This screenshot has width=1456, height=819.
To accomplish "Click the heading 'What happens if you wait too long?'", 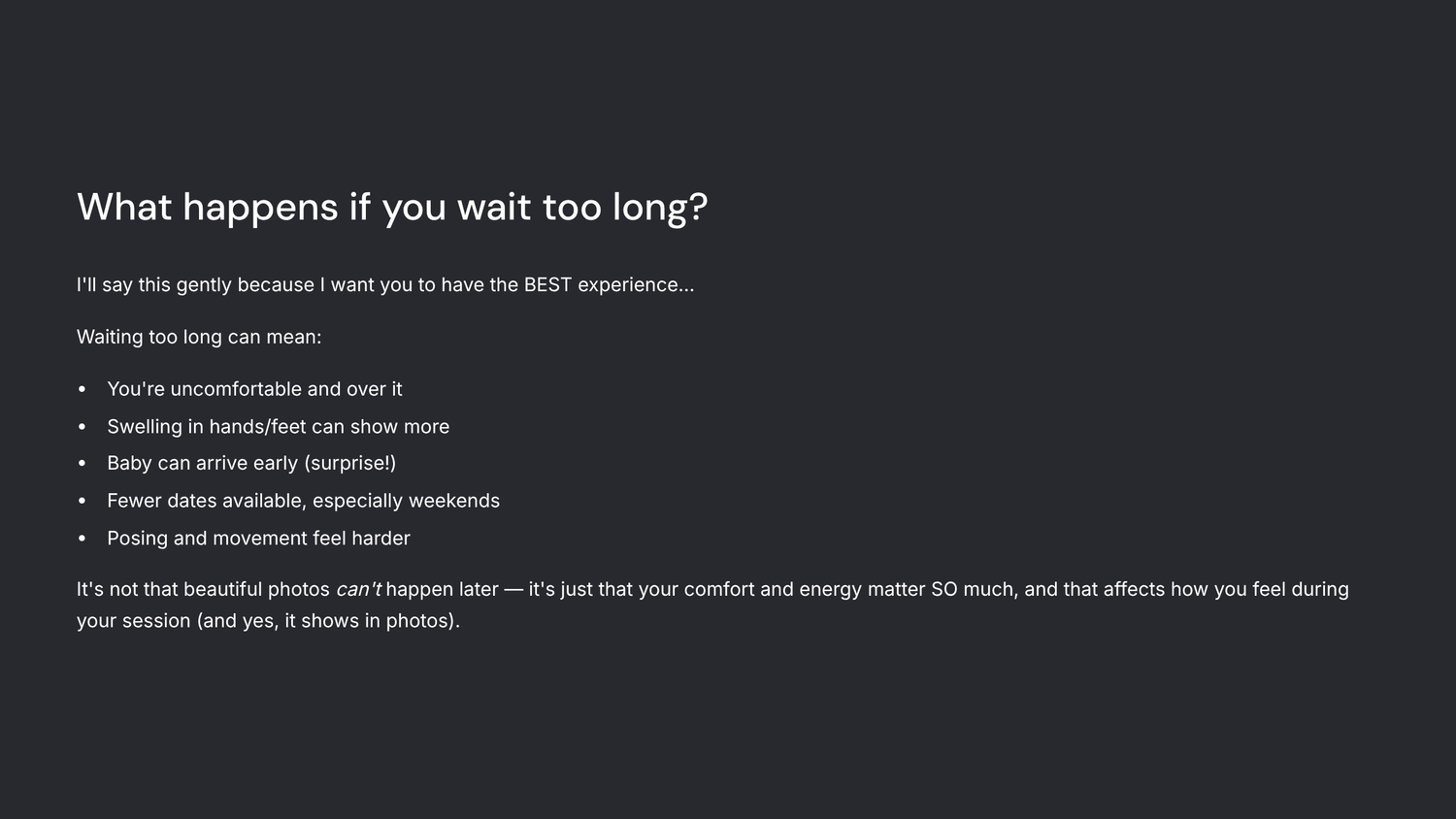I will 392,208.
